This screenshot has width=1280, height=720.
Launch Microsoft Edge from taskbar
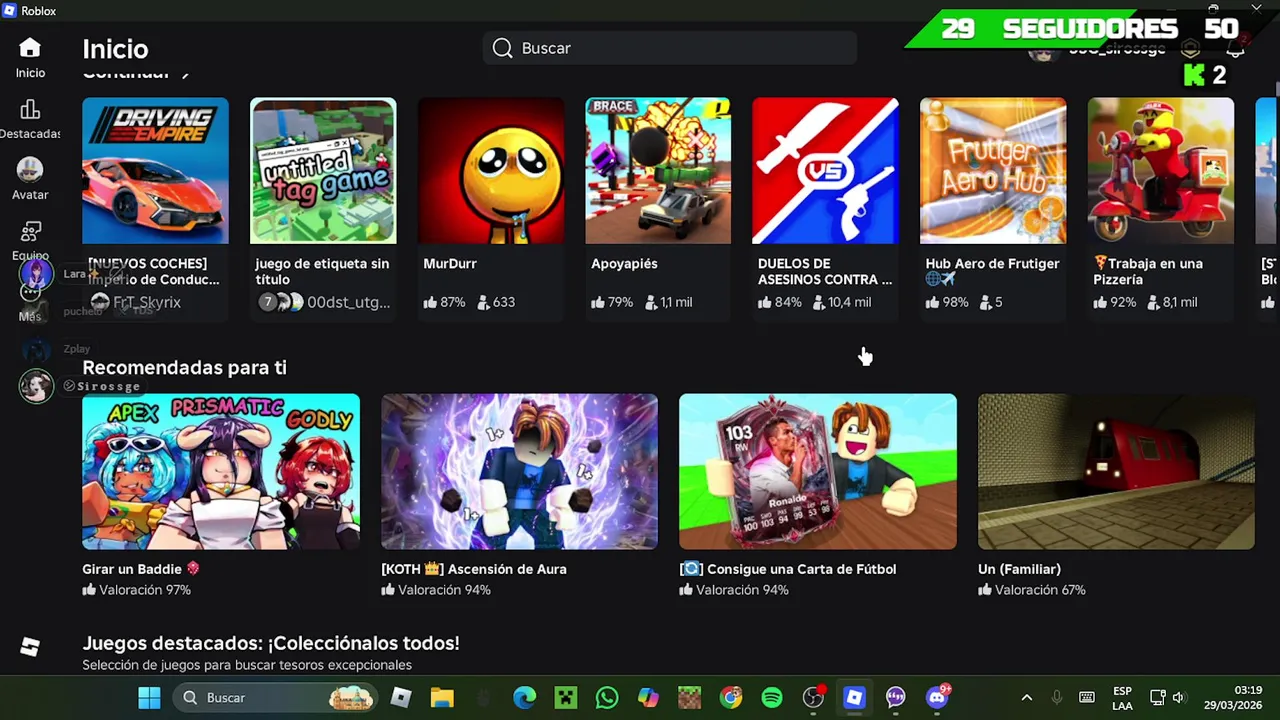pos(525,698)
